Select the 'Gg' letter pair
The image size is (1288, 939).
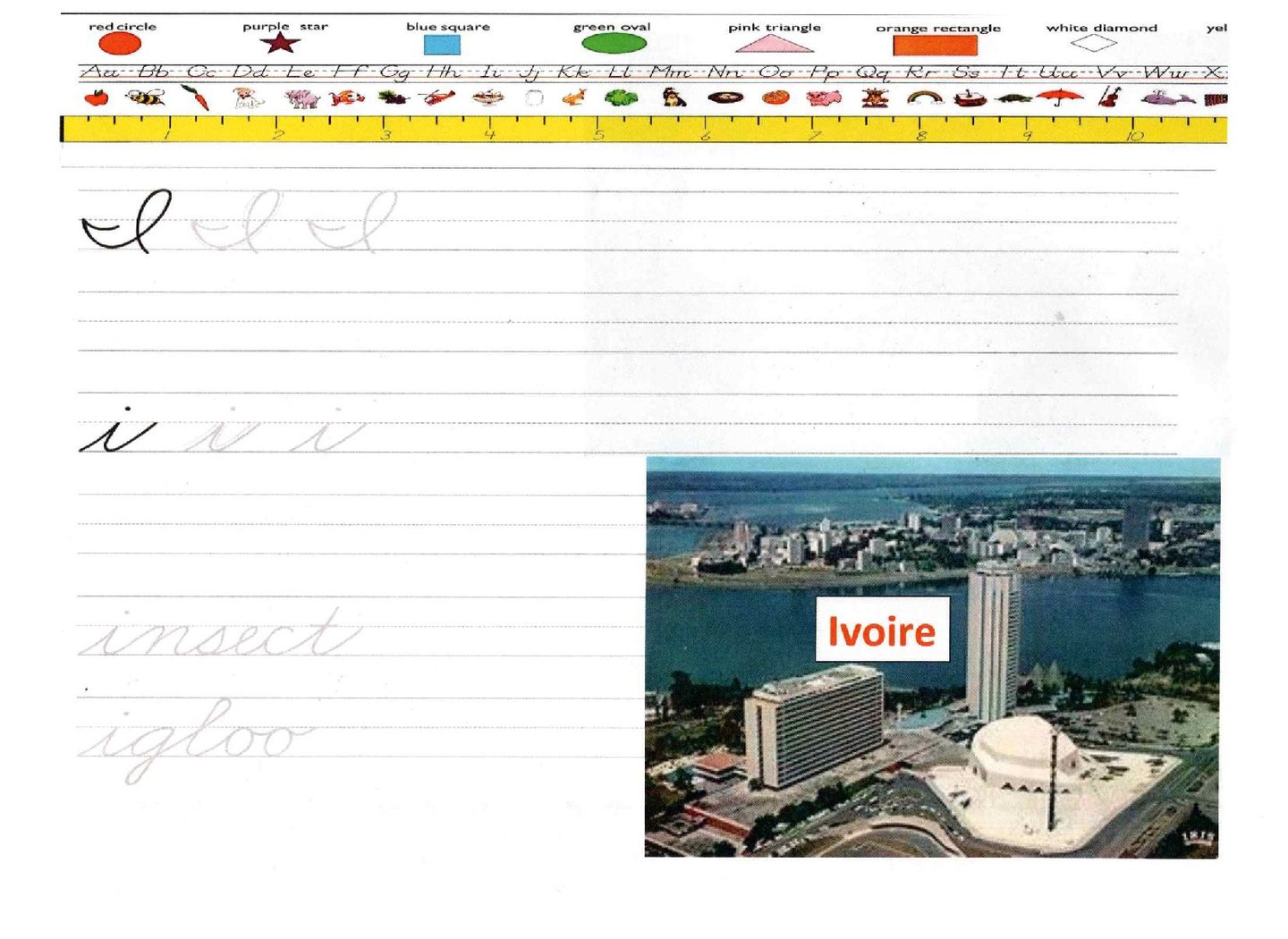[395, 72]
